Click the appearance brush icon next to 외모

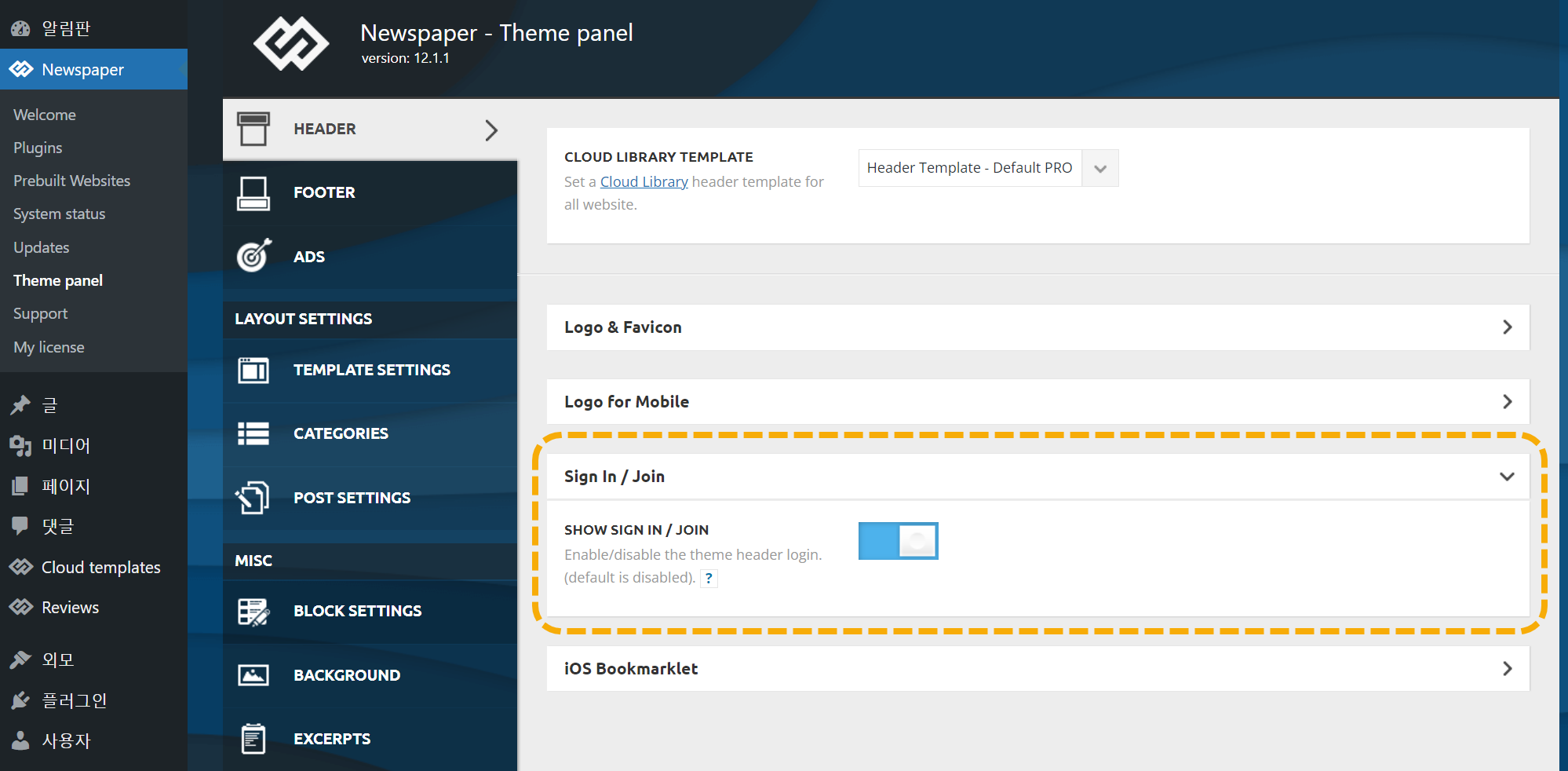(20, 660)
